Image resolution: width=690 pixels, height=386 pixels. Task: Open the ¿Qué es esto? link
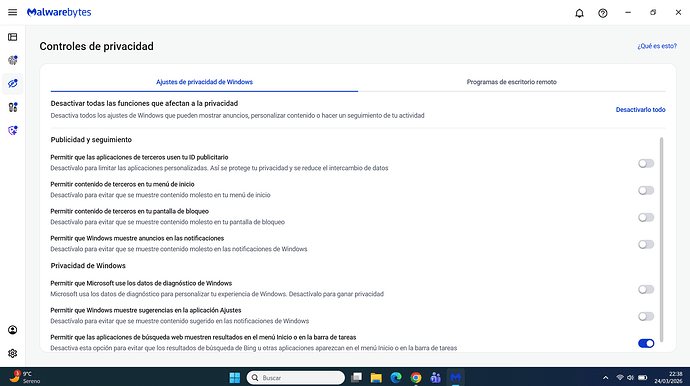657,46
